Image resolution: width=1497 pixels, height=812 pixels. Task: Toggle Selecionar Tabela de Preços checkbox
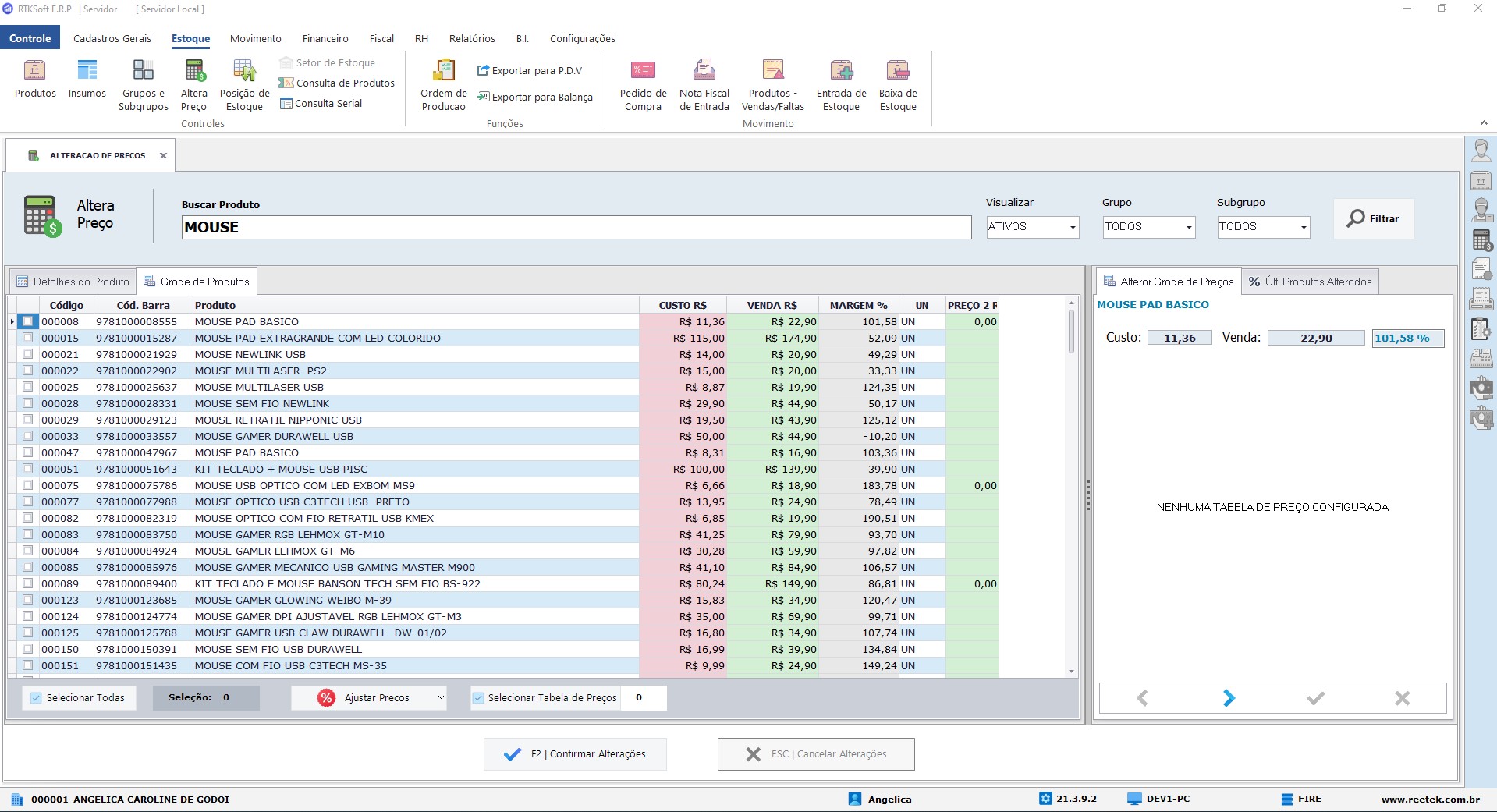click(x=478, y=698)
